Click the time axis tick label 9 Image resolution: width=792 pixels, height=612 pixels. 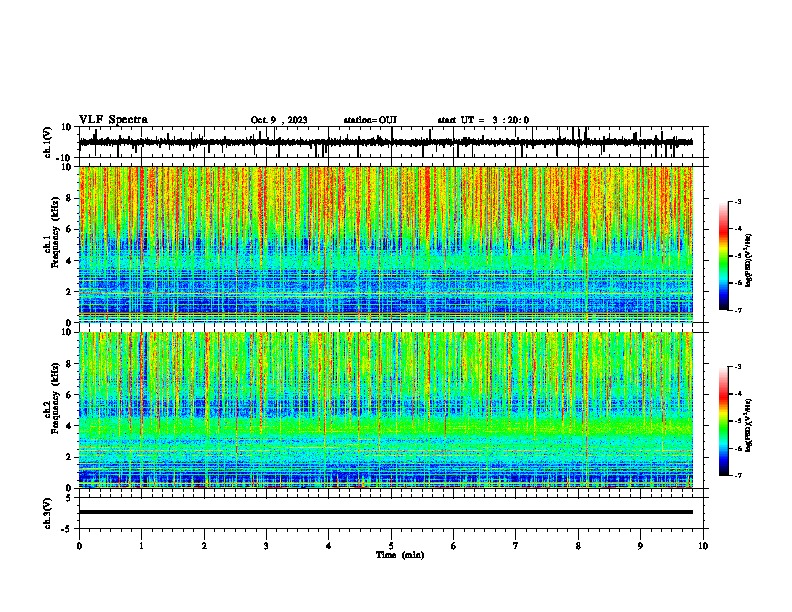640,546
